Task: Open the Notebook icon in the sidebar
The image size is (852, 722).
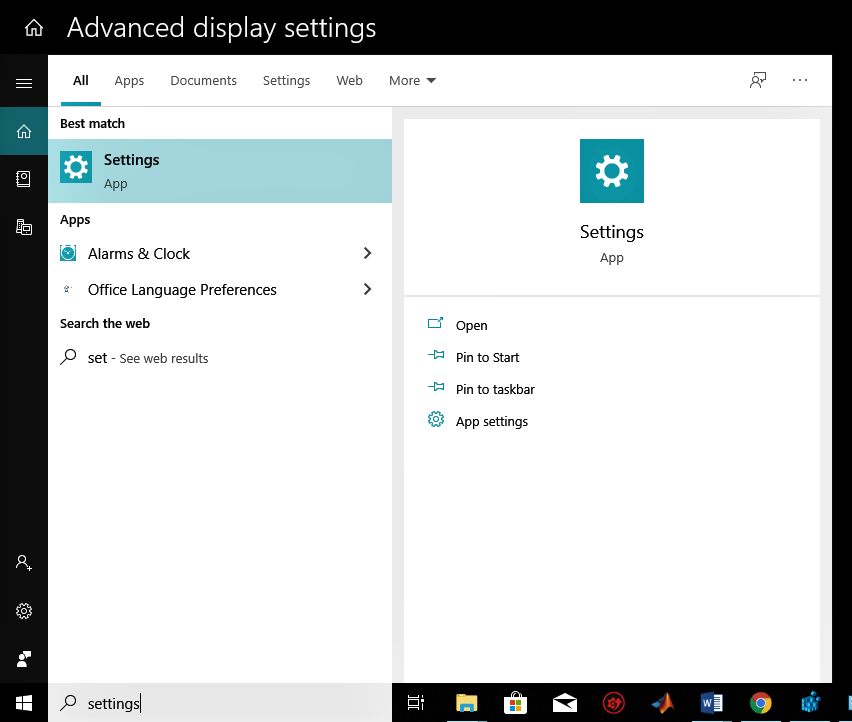Action: pyautogui.click(x=24, y=179)
